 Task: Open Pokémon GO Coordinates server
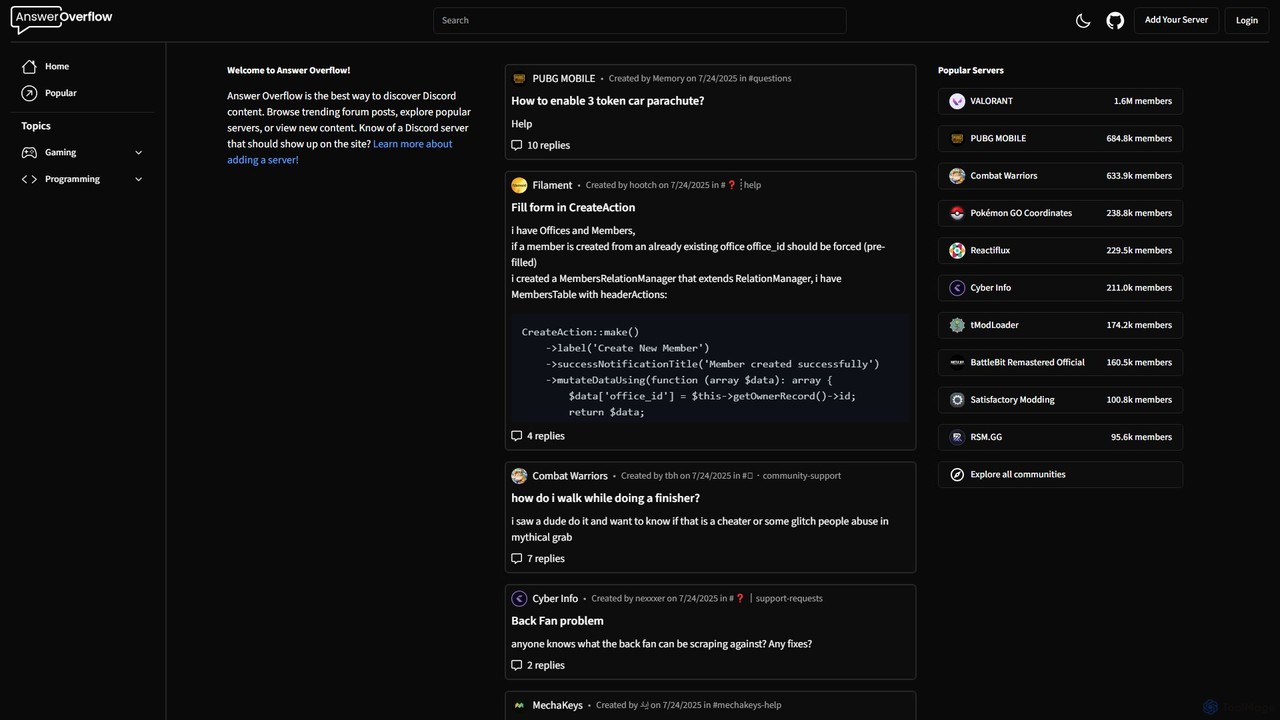[x=1060, y=213]
